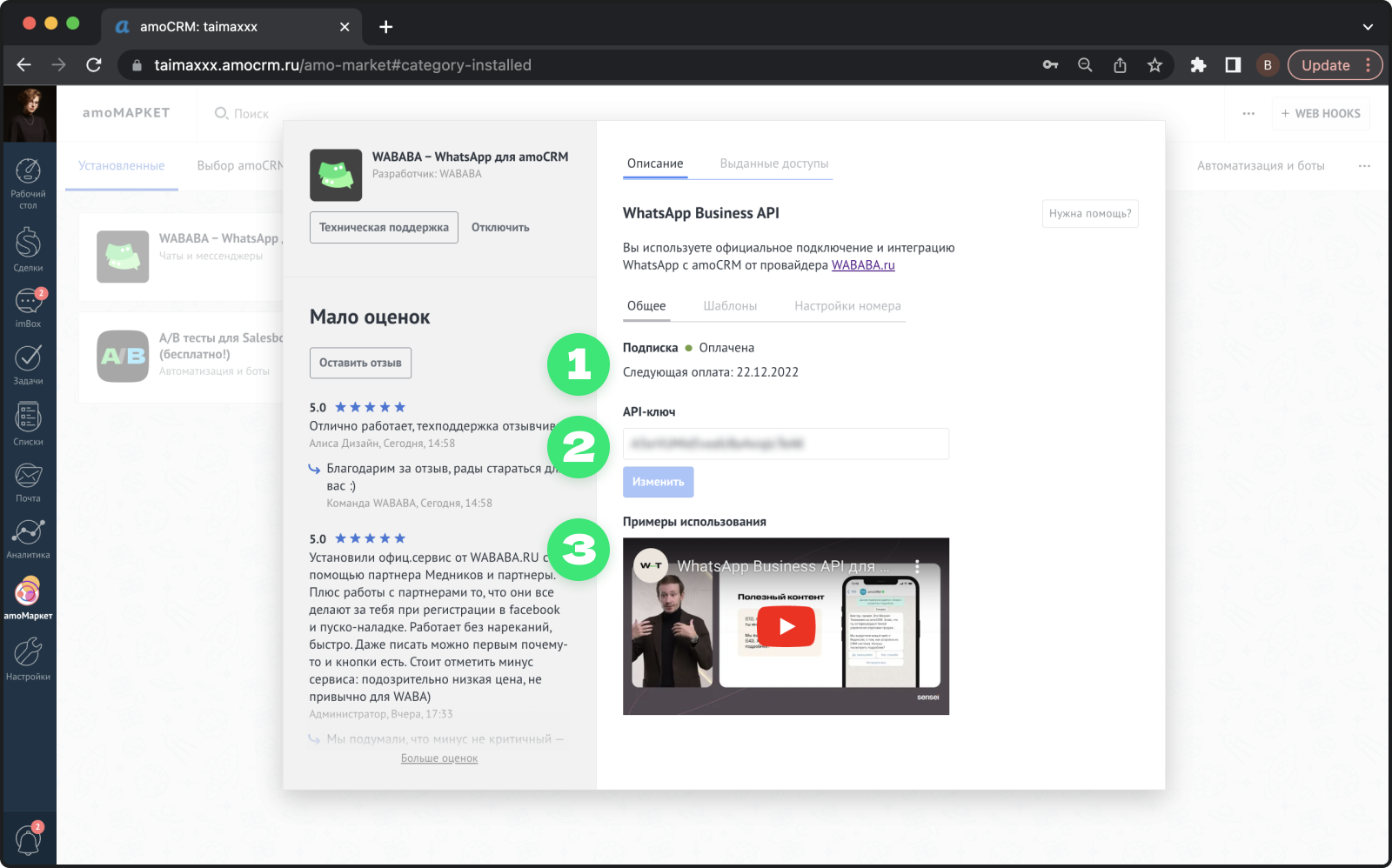Click Отключить to disable integration
Image resolution: width=1392 pixels, height=868 pixels.
(x=500, y=228)
